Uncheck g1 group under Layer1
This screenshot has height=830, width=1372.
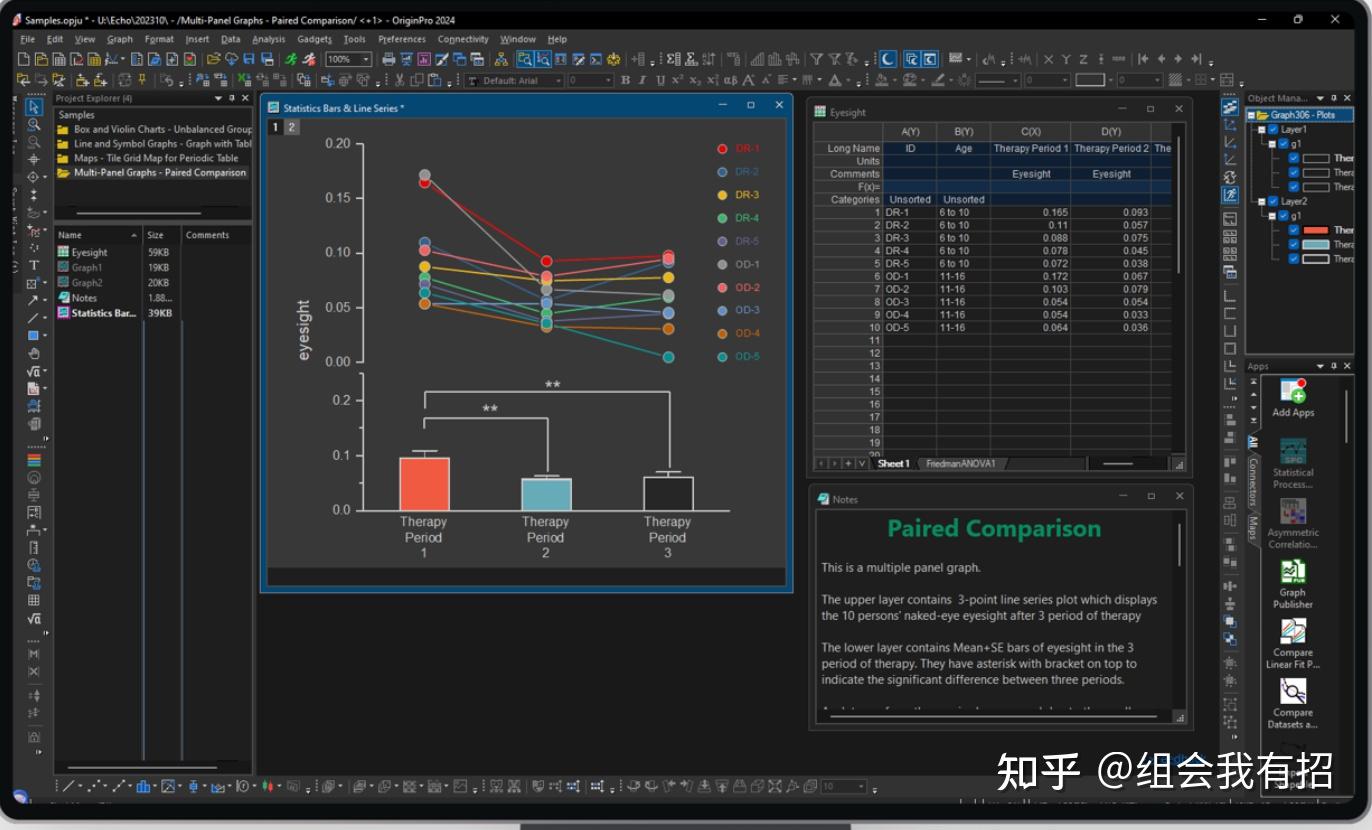coord(1283,143)
